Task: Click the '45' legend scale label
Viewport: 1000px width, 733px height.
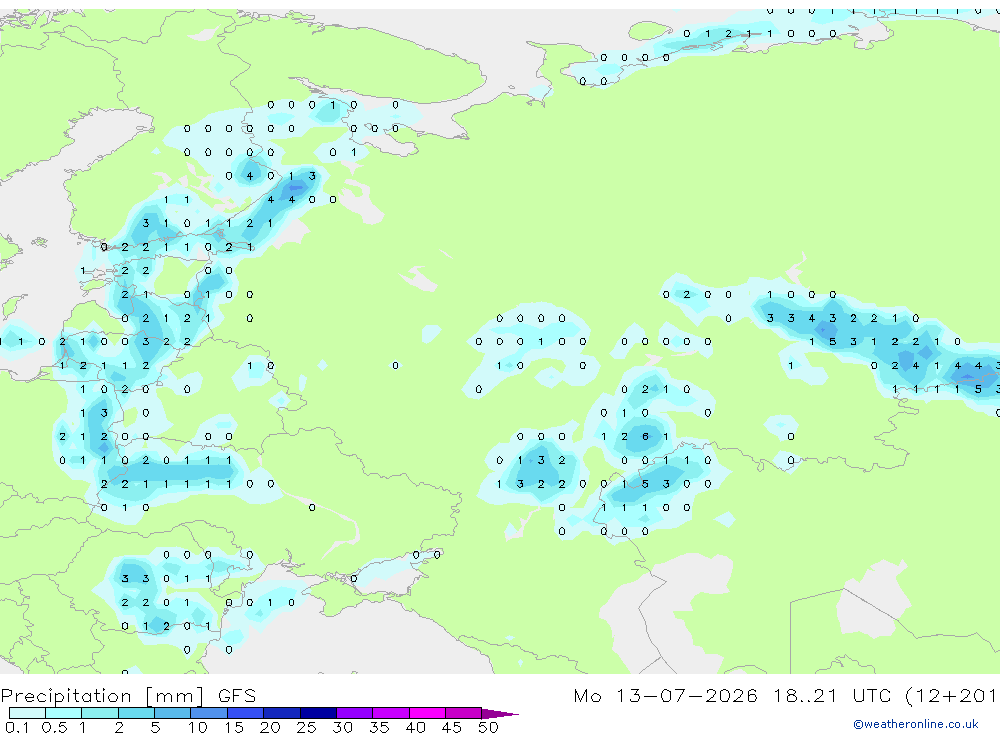Action: [452, 727]
